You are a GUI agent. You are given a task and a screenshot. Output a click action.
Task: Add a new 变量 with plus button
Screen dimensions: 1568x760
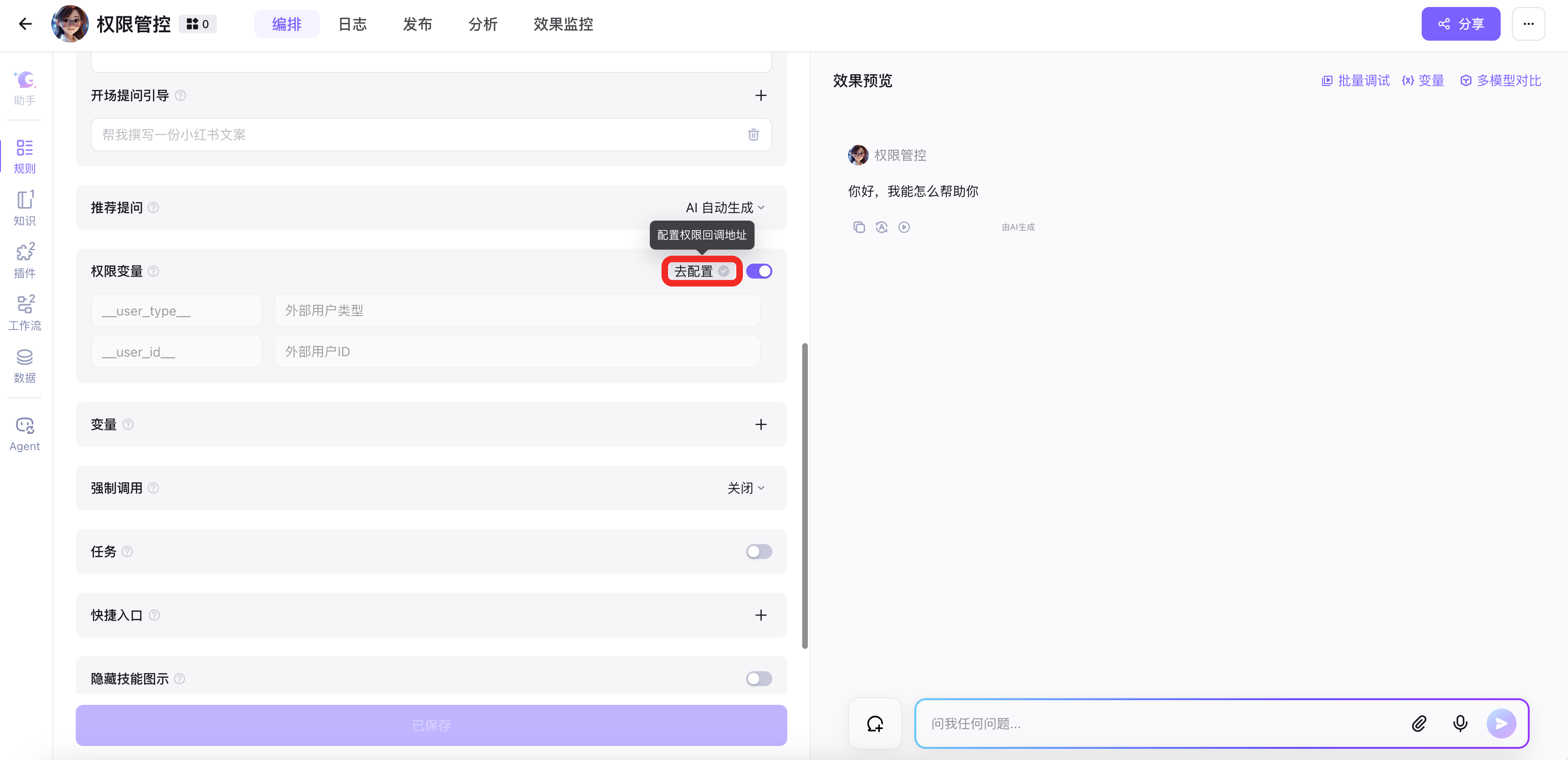[760, 424]
